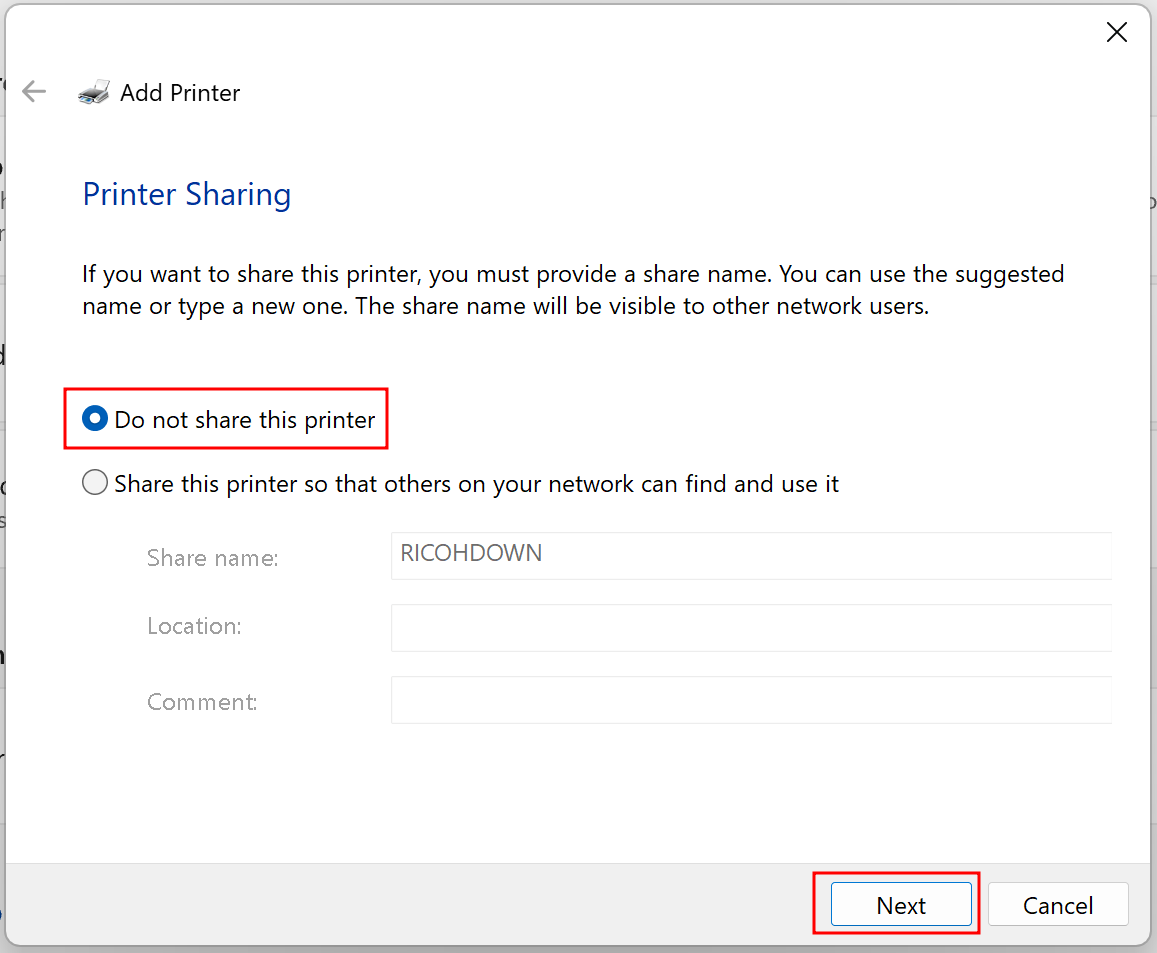Image resolution: width=1157 pixels, height=953 pixels.
Task: Click the share name instructions paragraph
Action: [x=573, y=290]
